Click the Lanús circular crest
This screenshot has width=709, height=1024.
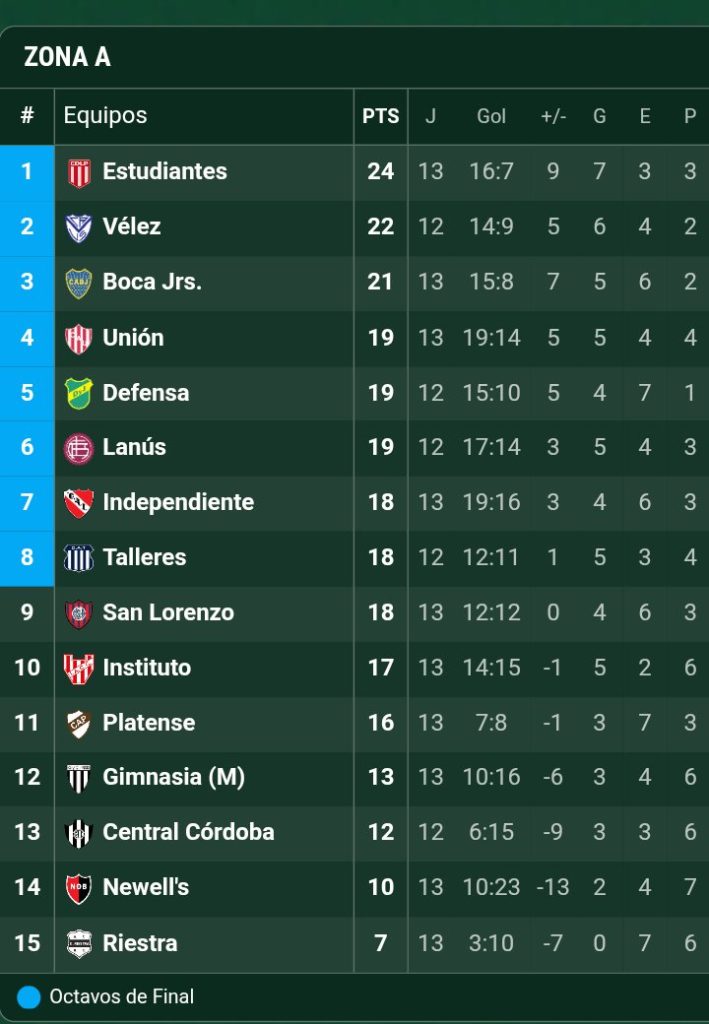pos(78,447)
